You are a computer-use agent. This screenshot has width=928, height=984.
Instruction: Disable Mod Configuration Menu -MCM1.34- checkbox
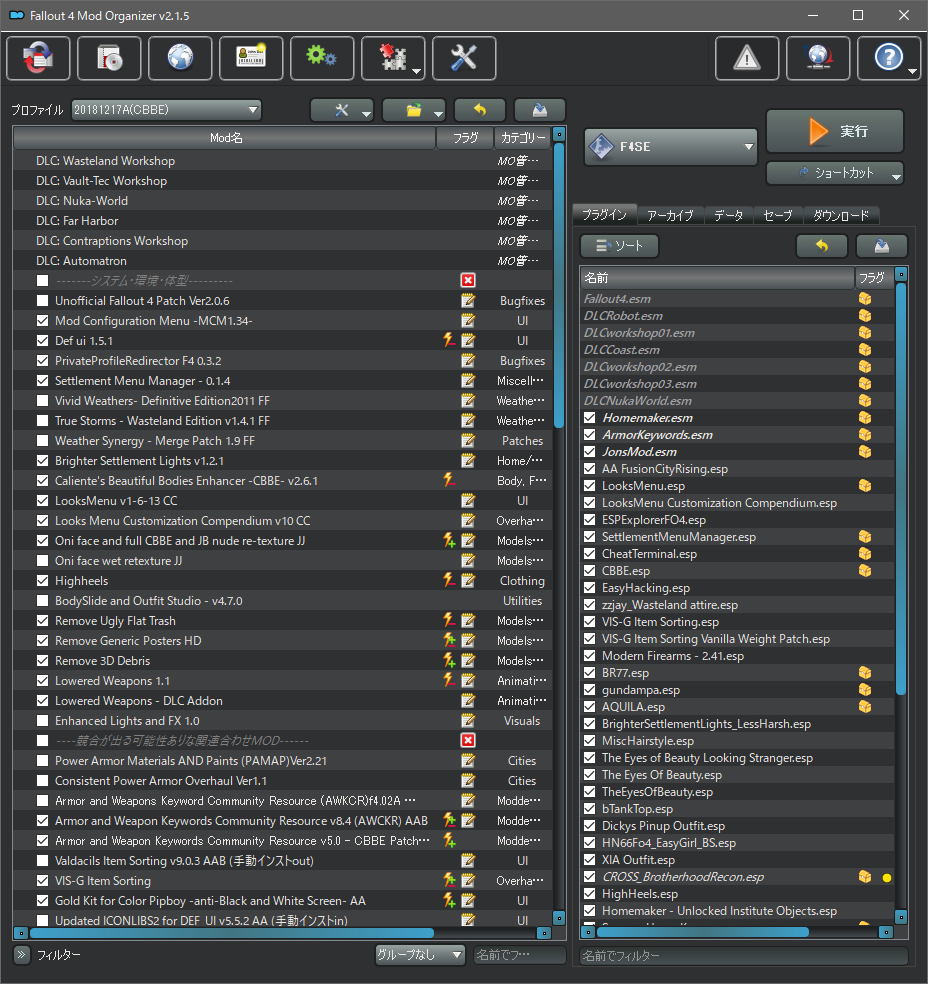click(43, 321)
